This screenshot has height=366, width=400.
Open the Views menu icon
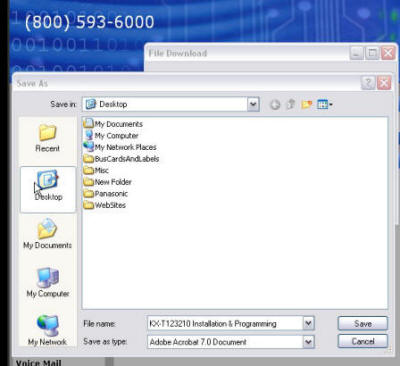pos(325,105)
